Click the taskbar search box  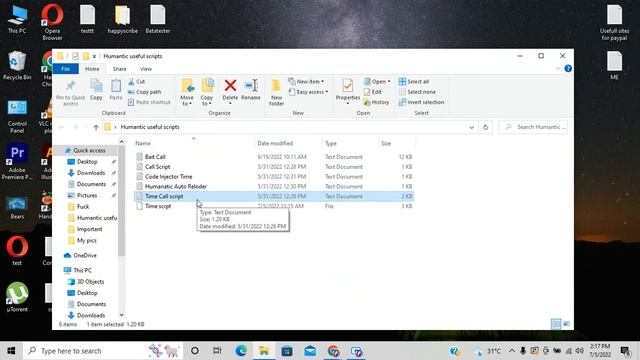(x=103, y=351)
